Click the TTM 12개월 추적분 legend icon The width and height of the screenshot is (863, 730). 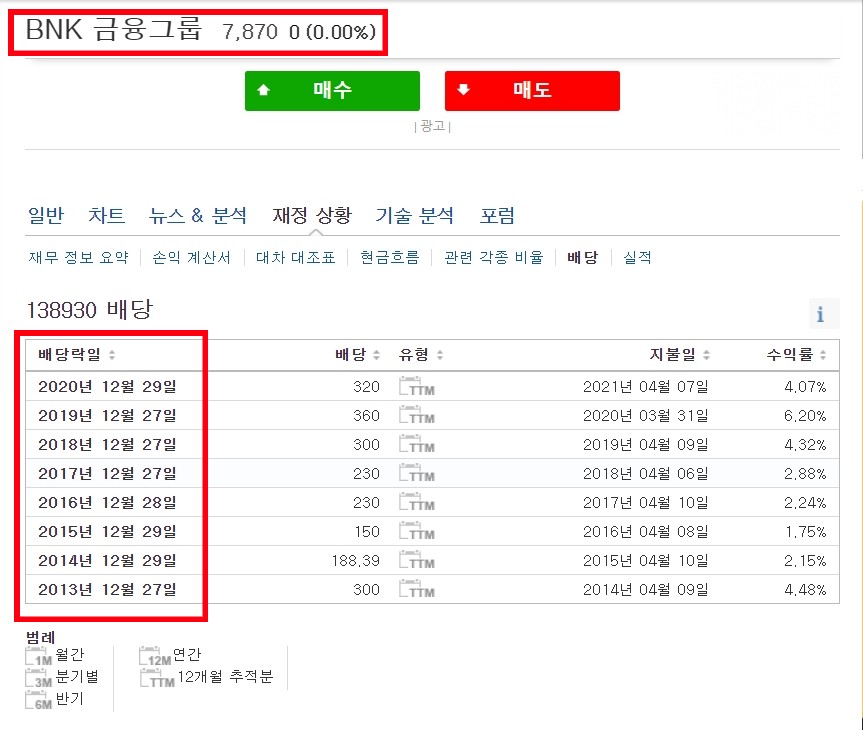coord(157,678)
